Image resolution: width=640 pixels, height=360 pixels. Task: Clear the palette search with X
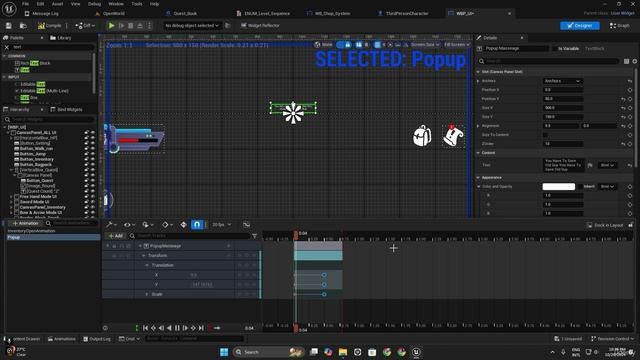tap(7, 47)
